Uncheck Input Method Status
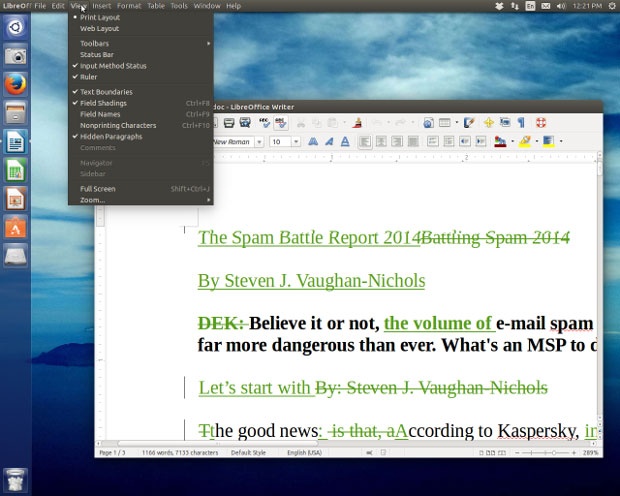620x496 pixels. pyautogui.click(x=141, y=66)
